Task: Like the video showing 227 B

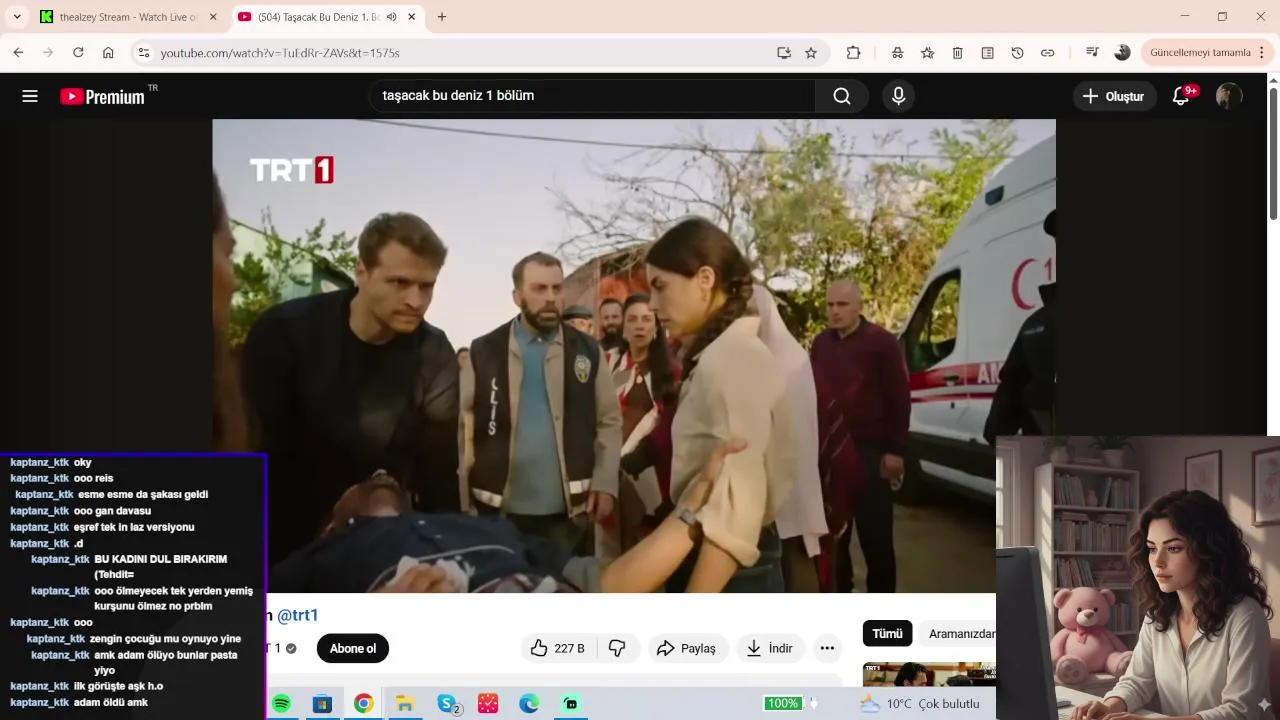Action: point(557,648)
